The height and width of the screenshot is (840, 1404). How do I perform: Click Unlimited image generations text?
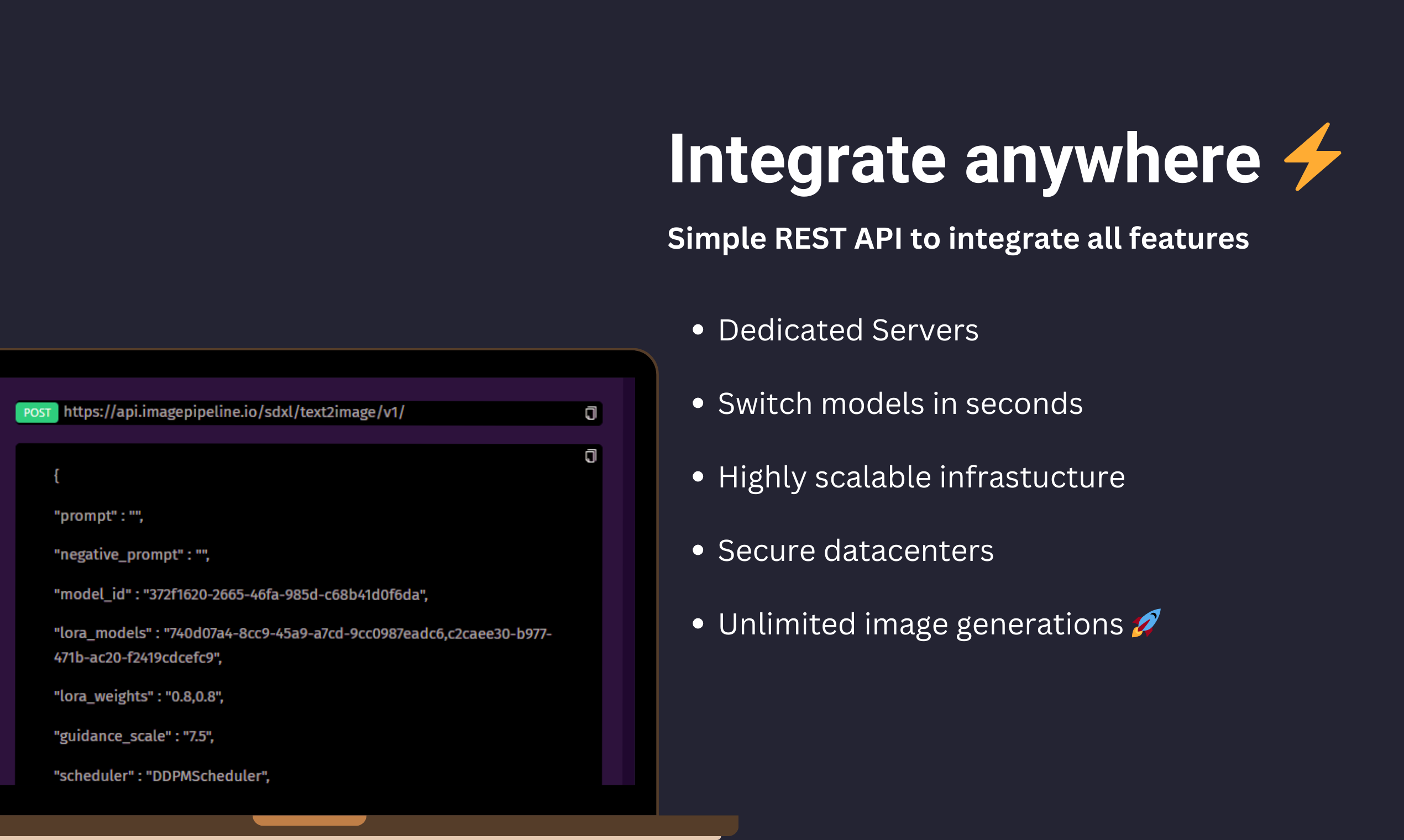pos(920,624)
